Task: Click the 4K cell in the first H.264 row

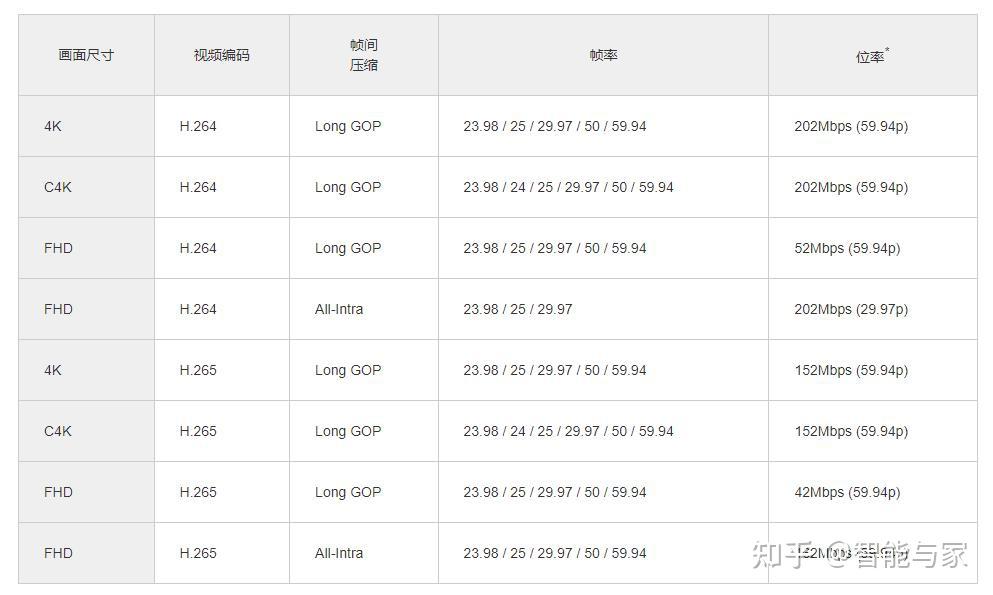Action: pos(53,126)
